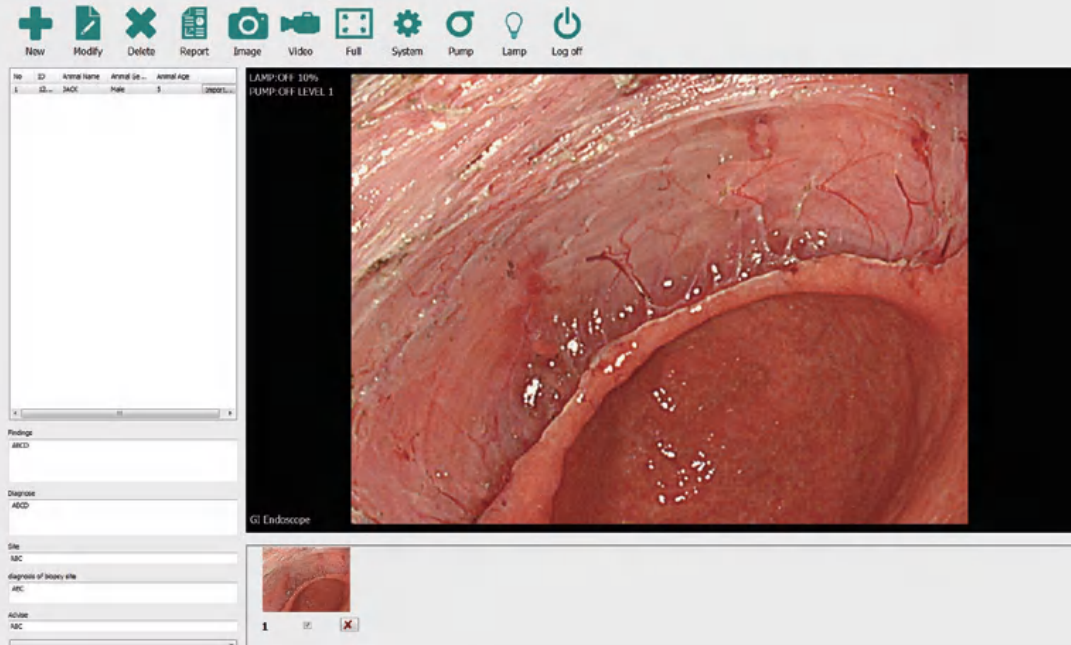Click scrollbar right arrow in patient list
This screenshot has height=645, width=1071.
[230, 413]
